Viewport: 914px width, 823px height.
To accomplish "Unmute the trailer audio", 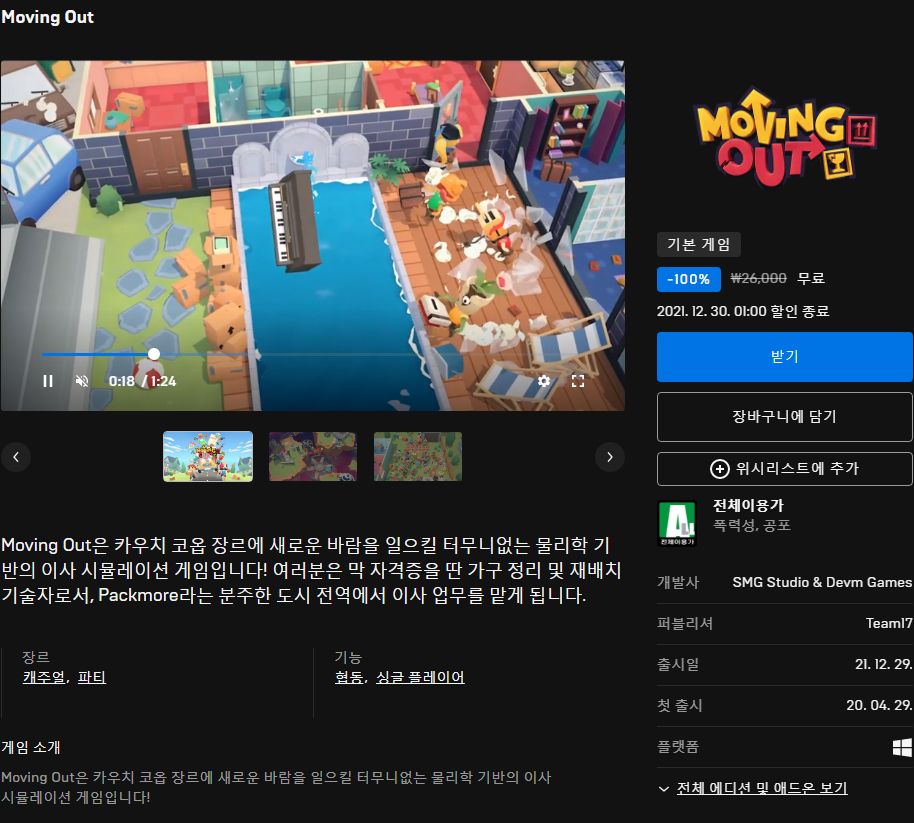I will click(82, 381).
